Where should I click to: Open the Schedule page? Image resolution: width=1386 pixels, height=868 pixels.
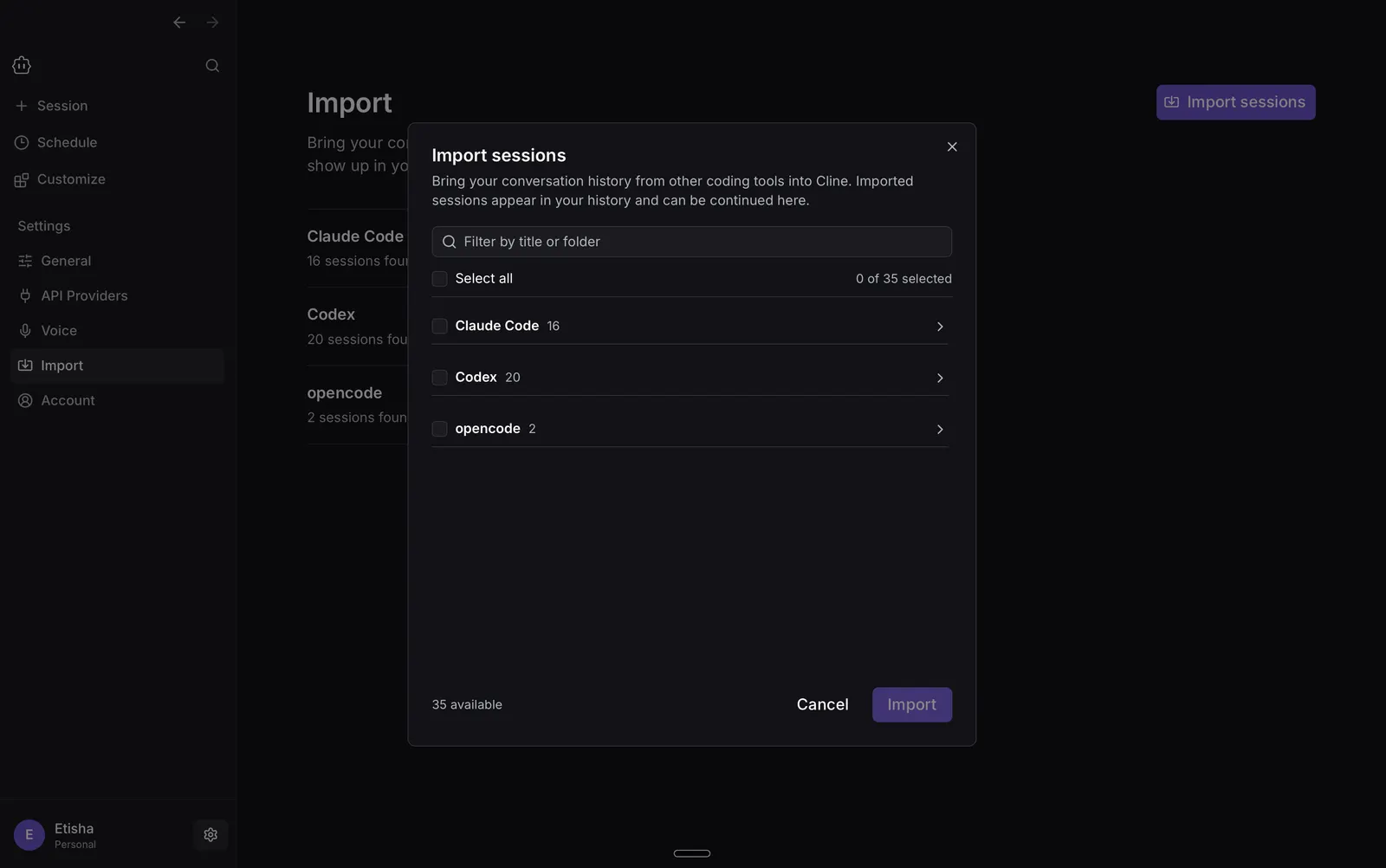55,142
